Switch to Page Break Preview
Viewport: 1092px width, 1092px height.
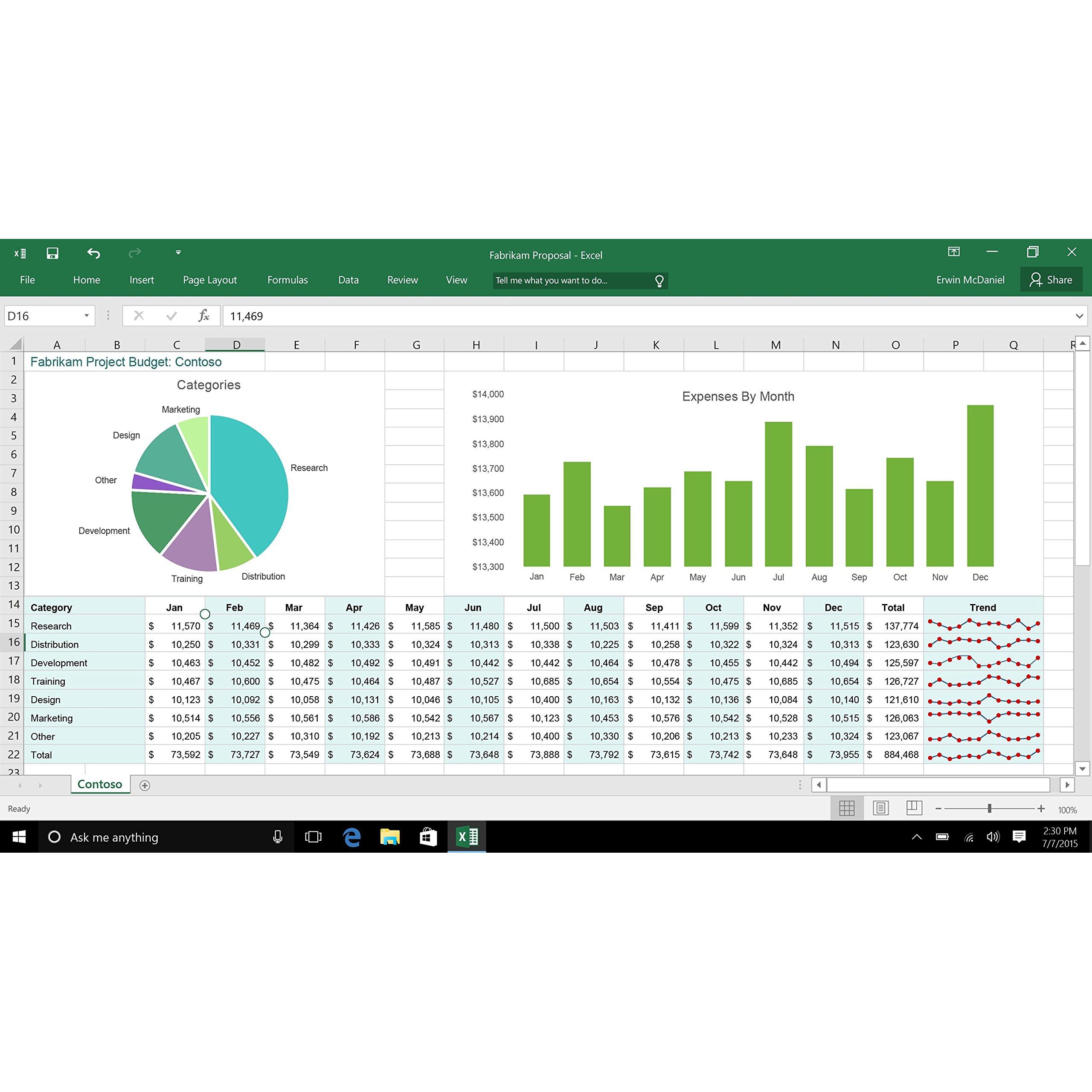[914, 808]
